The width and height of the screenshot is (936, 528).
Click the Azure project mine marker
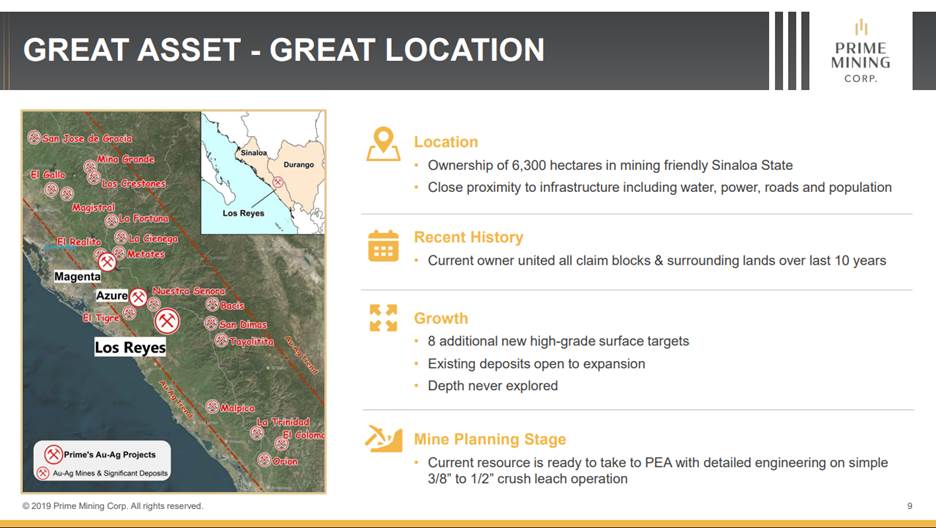(139, 297)
